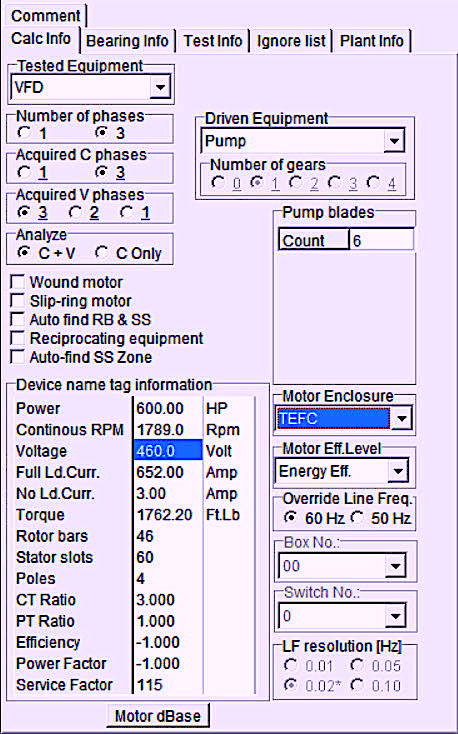Open the Motor dBase button

pyautogui.click(x=157, y=716)
